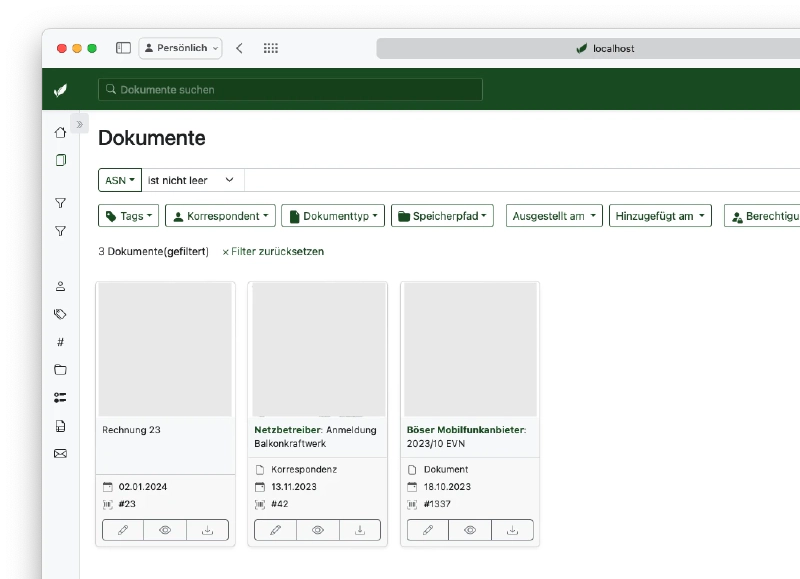
Task: Expand the Tags filter dropdown
Action: pyautogui.click(x=128, y=216)
